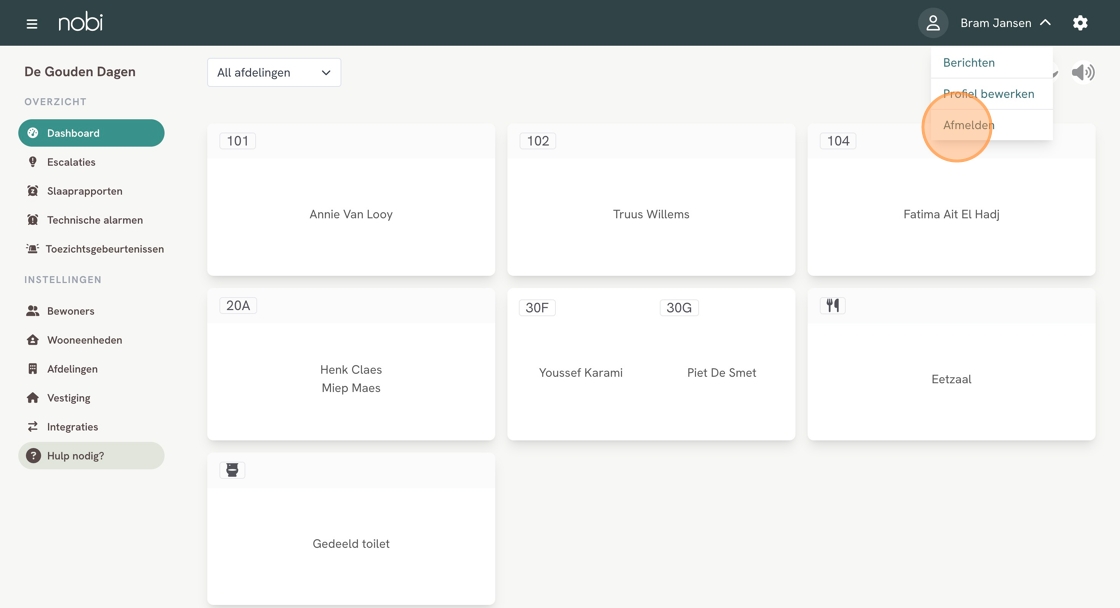Open room 101 Annie Van Looy card
This screenshot has height=608, width=1120.
(351, 214)
